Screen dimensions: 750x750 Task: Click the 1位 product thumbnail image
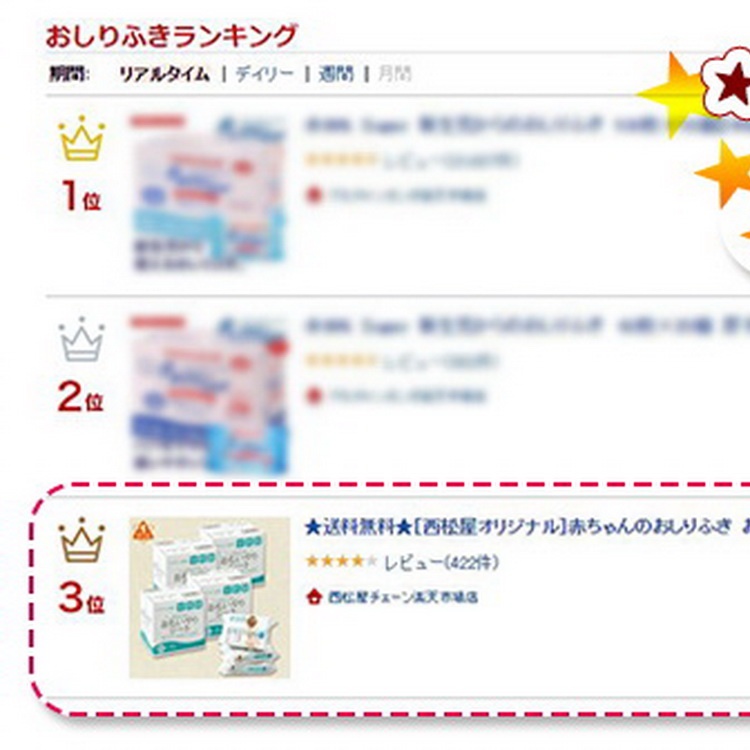click(209, 193)
